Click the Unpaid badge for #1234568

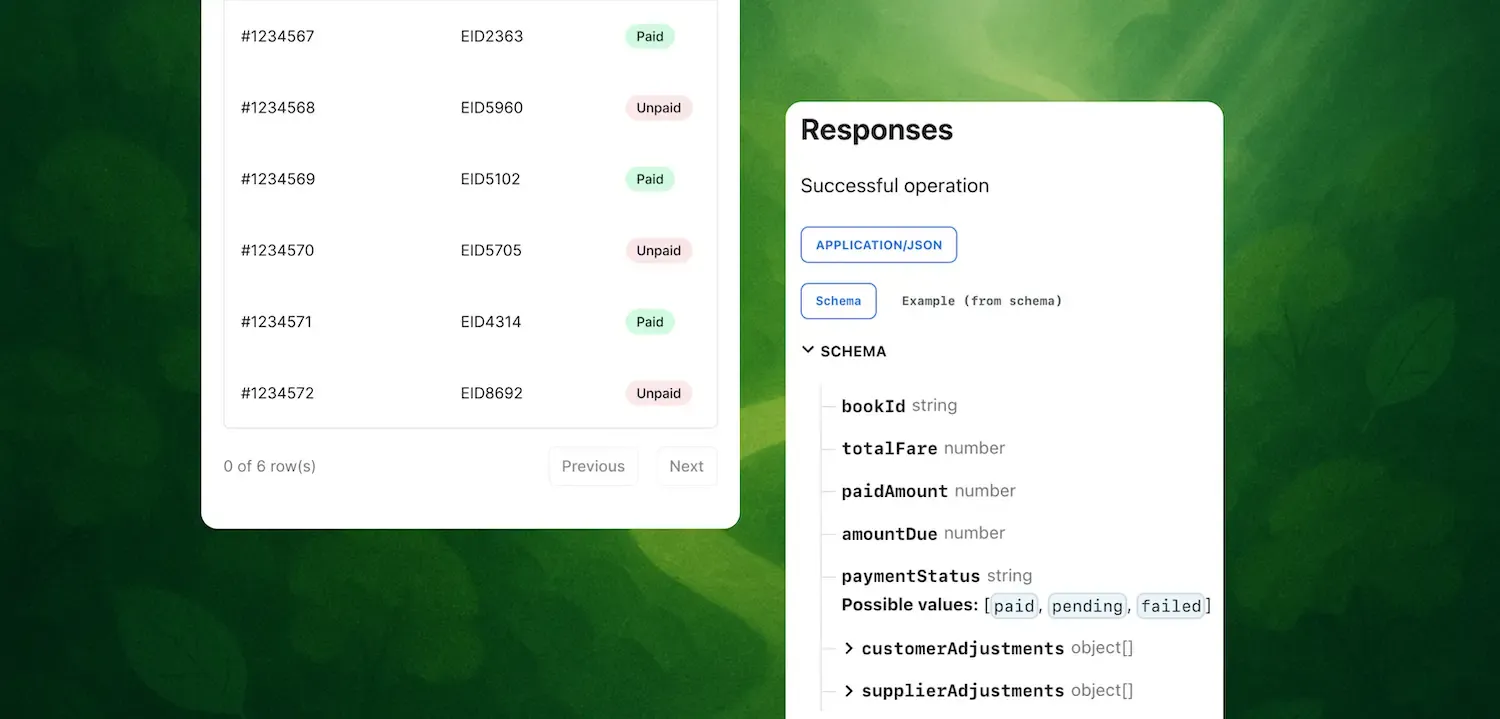pos(659,108)
